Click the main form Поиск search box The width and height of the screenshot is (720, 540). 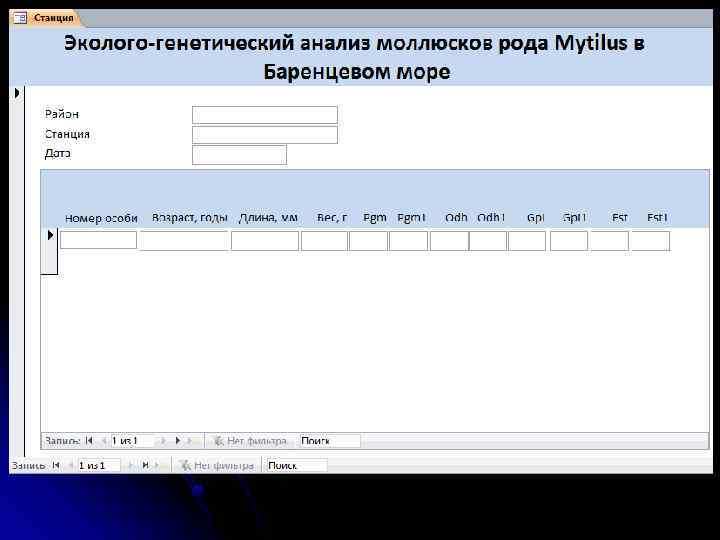[297, 466]
